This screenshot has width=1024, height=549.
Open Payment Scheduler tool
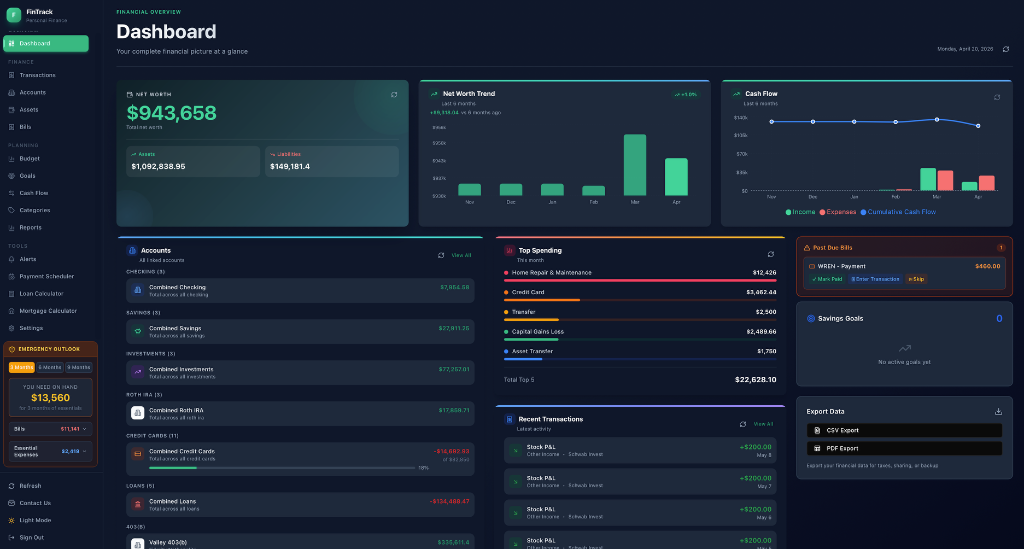pos(46,277)
